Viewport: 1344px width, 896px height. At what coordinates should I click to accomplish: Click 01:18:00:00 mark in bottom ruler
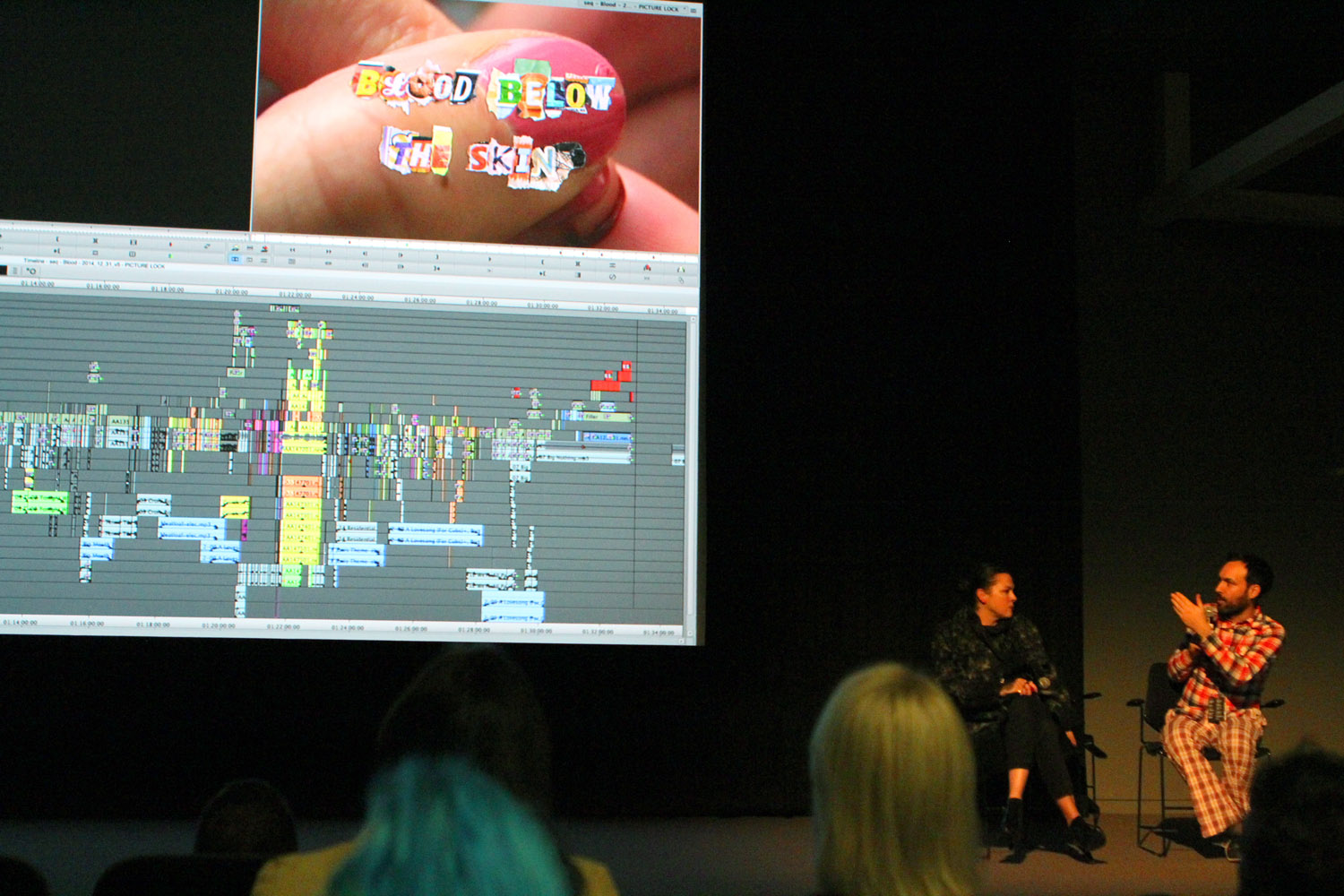(152, 625)
